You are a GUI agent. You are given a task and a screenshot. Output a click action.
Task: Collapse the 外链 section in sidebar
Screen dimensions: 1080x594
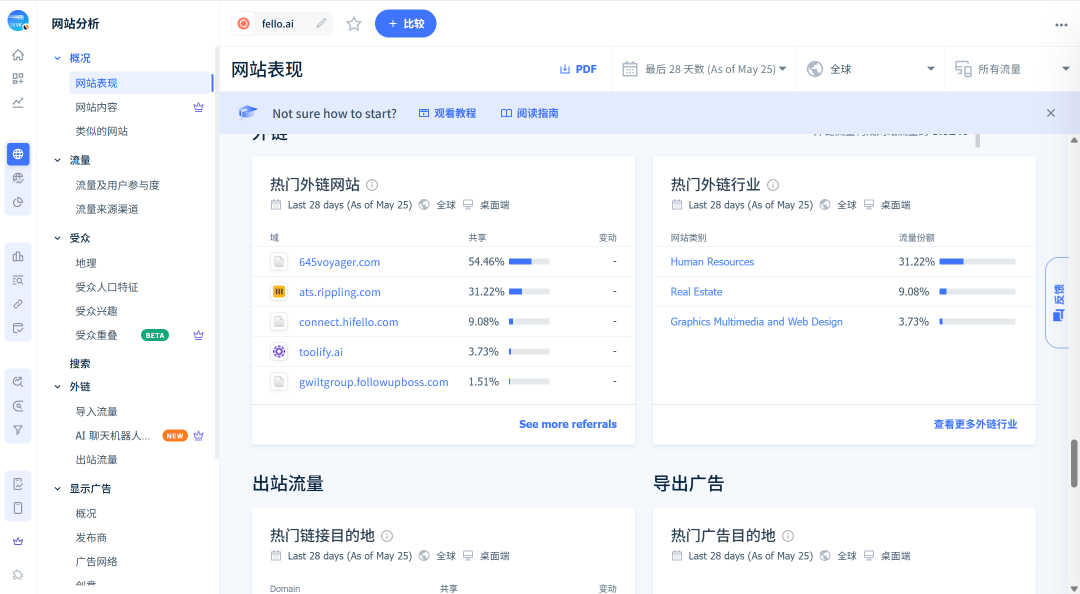(58, 387)
